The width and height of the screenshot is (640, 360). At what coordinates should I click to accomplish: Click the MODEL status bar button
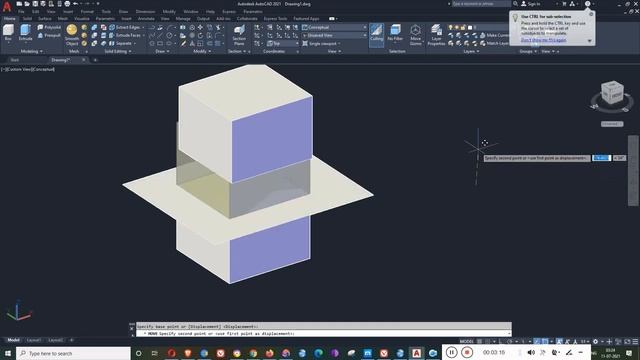click(x=467, y=341)
